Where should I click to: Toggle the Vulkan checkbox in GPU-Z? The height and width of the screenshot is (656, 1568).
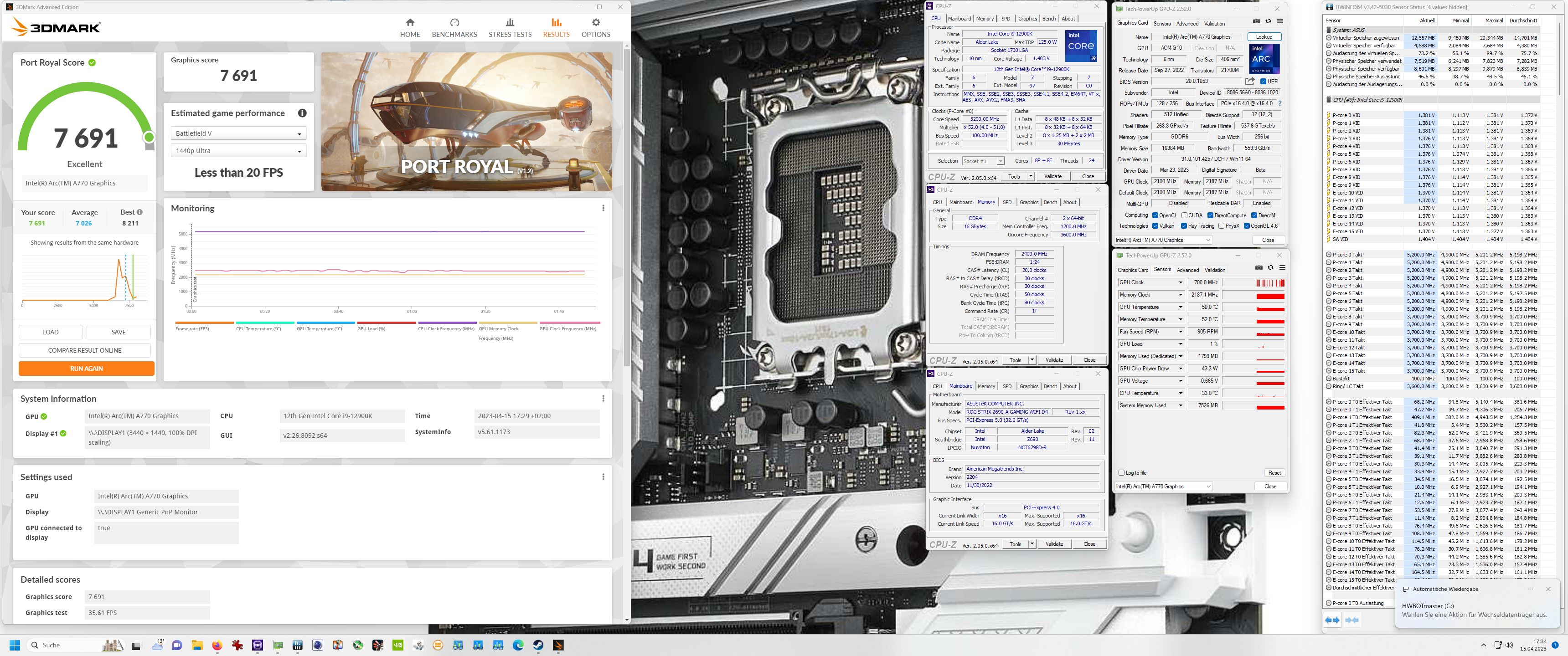(x=1155, y=226)
